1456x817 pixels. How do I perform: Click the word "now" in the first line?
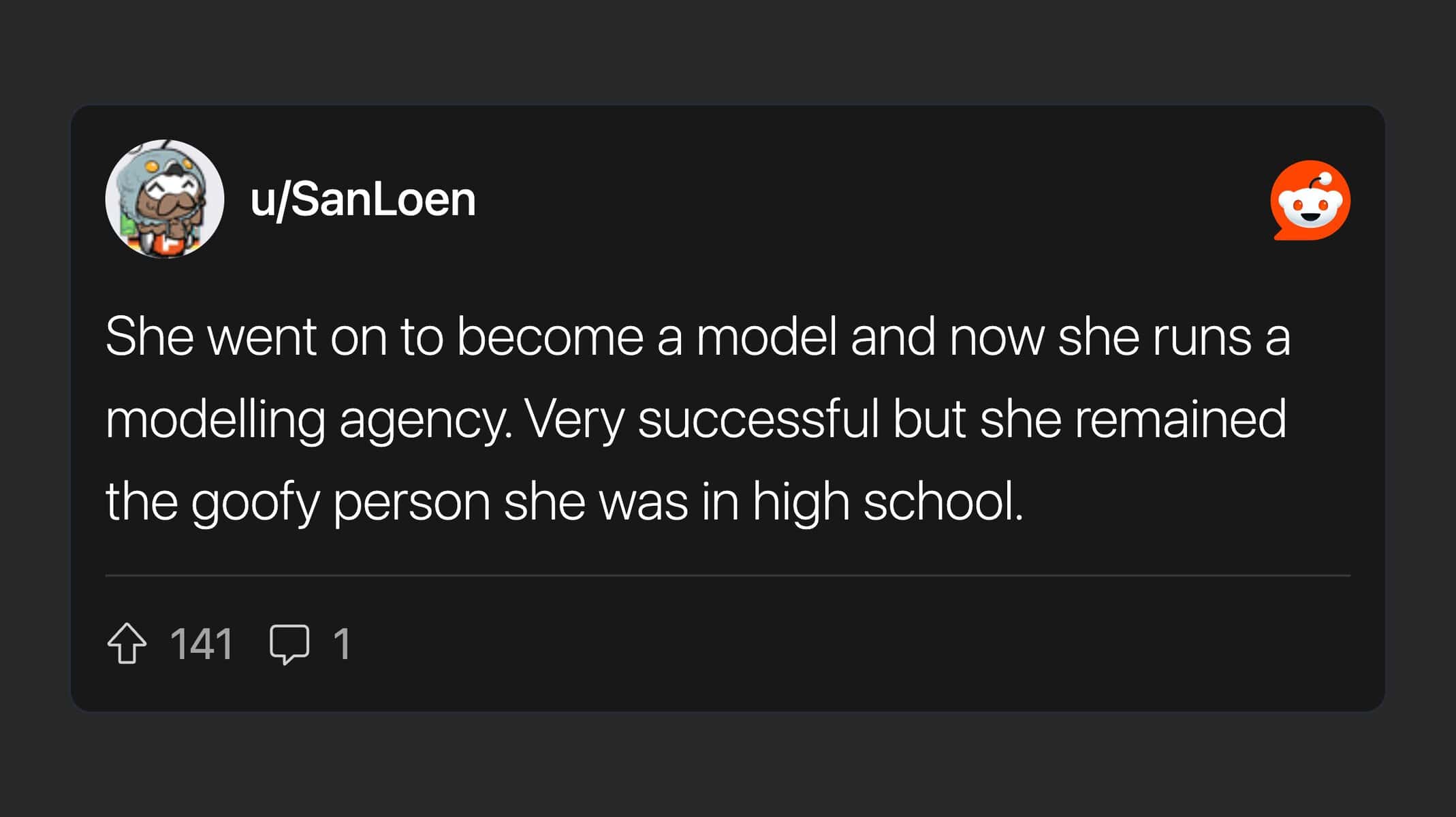point(996,337)
